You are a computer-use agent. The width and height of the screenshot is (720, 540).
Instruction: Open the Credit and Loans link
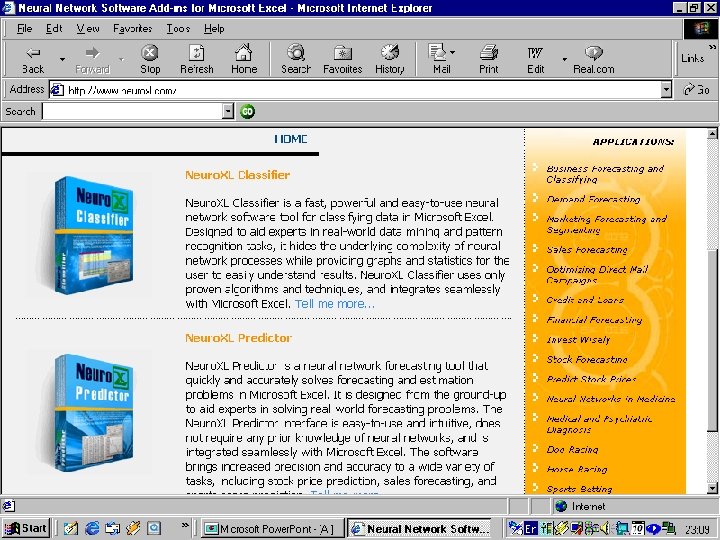[x=585, y=300]
